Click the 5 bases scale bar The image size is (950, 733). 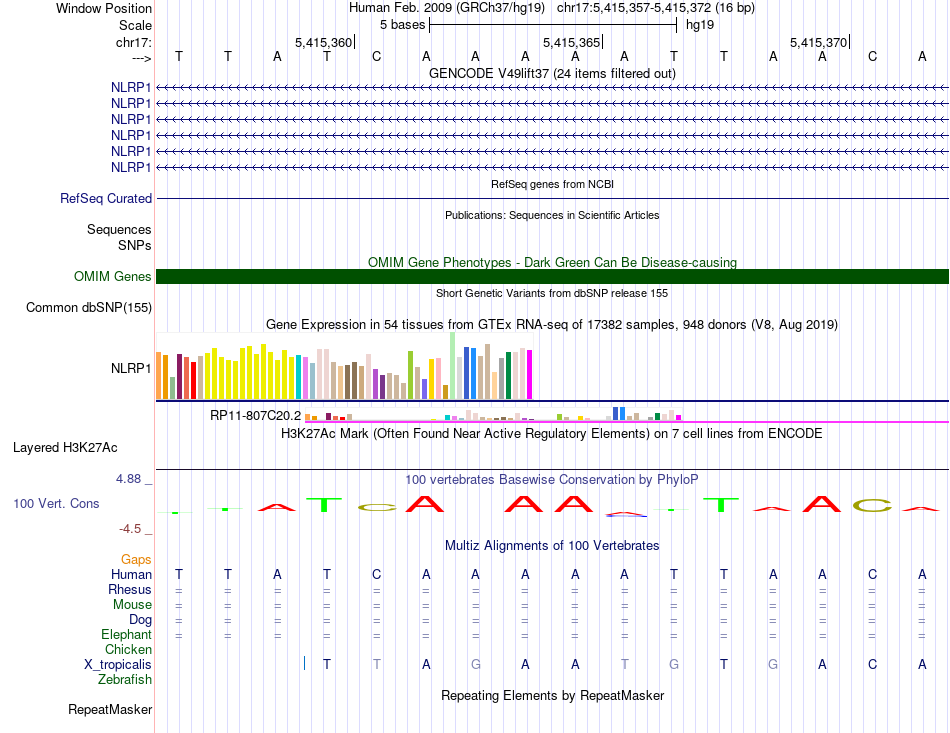tap(553, 25)
